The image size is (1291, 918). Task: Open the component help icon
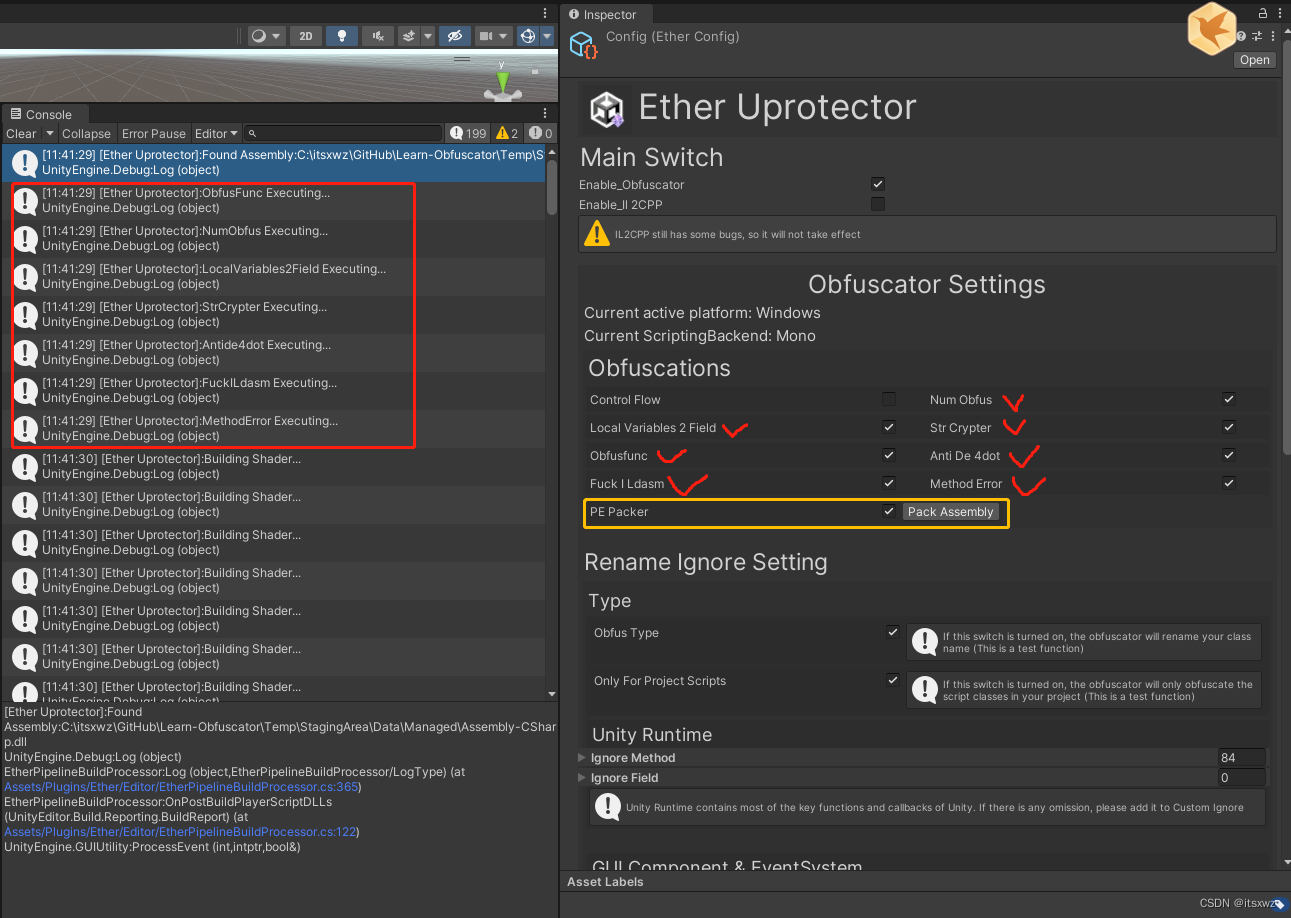pyautogui.click(x=1241, y=36)
